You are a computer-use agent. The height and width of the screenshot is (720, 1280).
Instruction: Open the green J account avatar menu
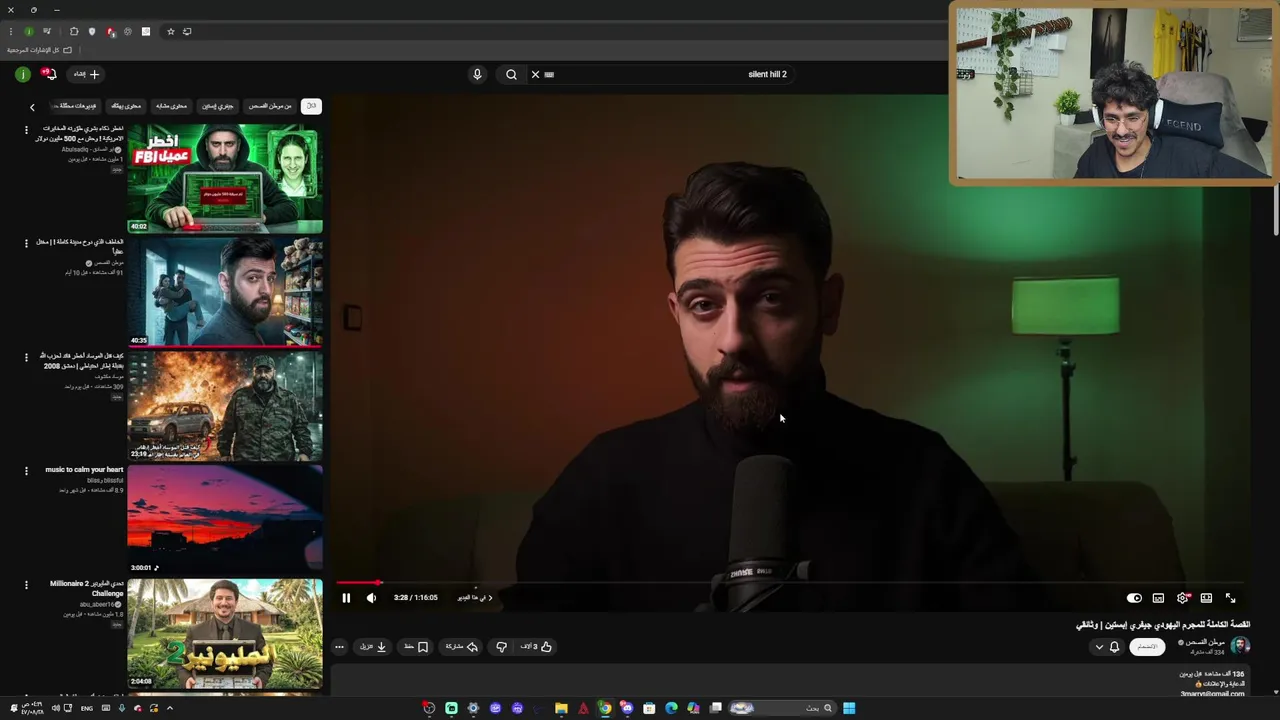22,74
